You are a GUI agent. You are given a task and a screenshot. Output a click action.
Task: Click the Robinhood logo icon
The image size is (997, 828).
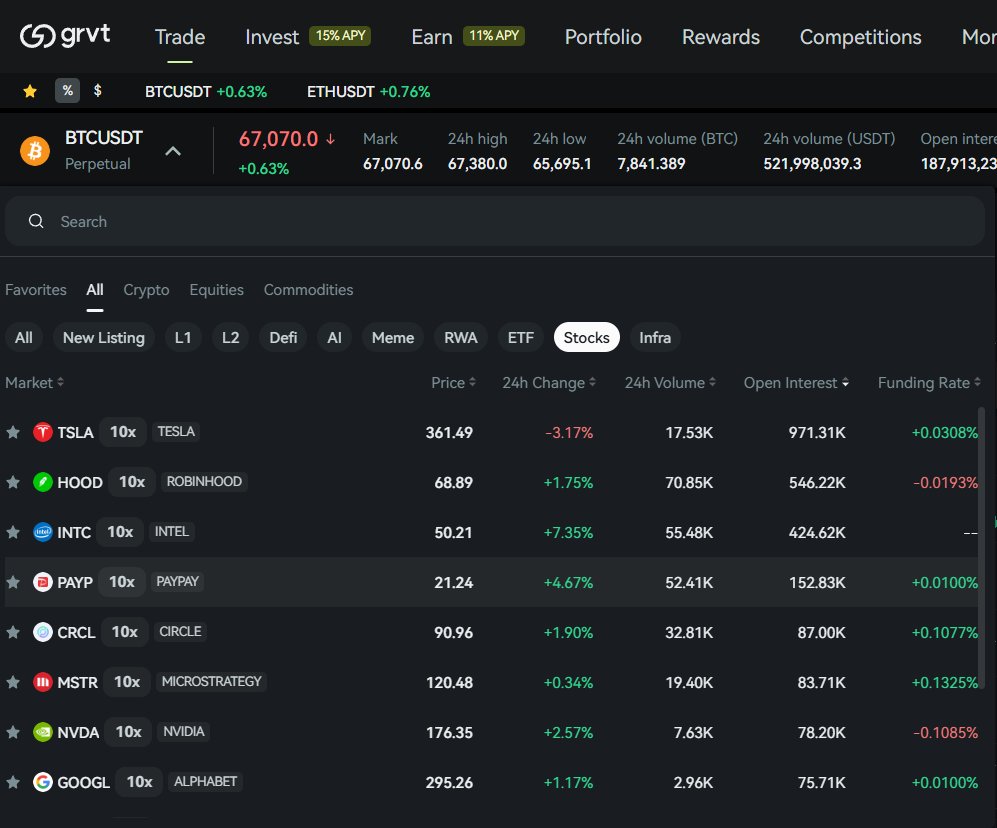pos(43,482)
